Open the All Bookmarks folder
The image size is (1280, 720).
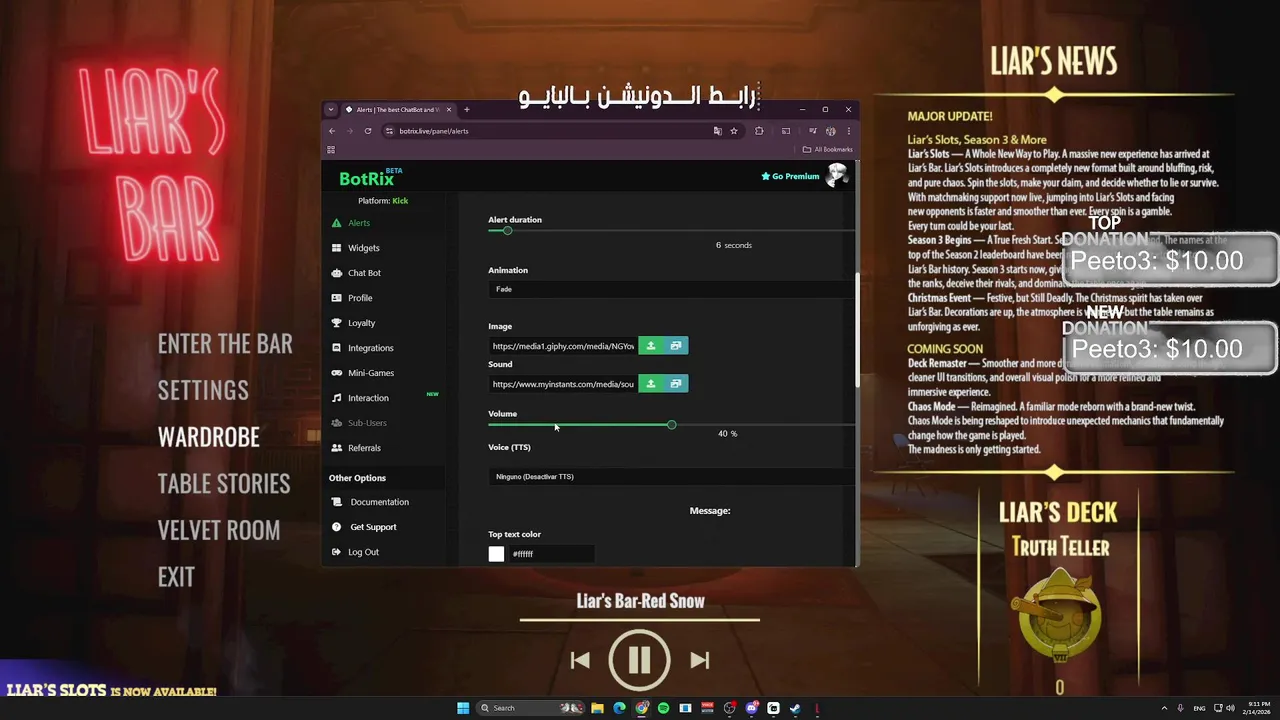click(x=827, y=150)
